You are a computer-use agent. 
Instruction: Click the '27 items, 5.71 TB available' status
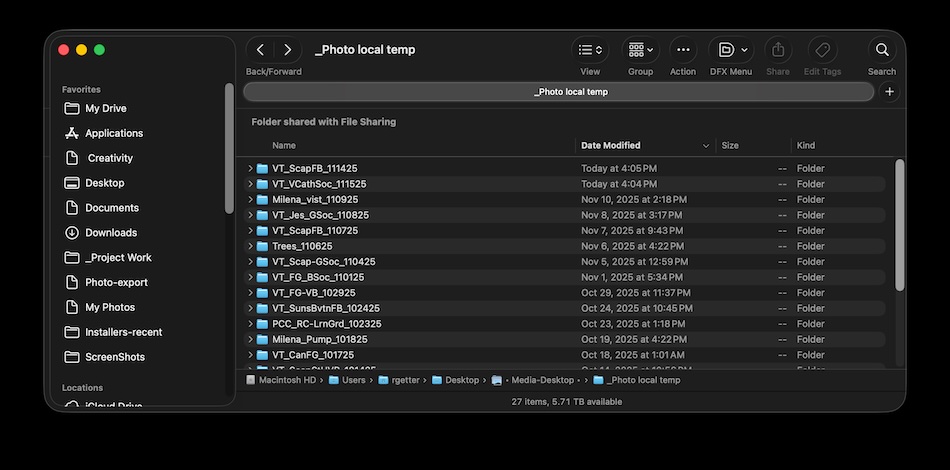click(566, 402)
